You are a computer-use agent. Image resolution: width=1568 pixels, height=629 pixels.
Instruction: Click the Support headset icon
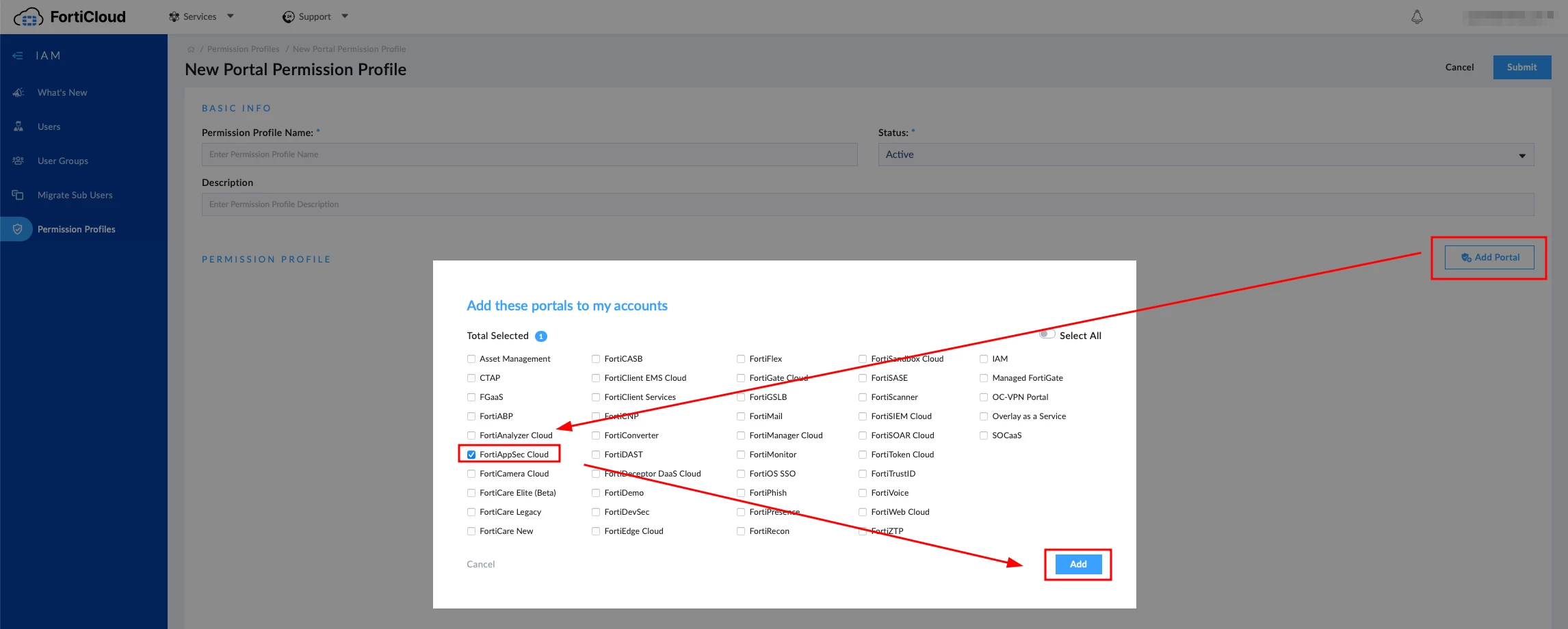tap(289, 16)
